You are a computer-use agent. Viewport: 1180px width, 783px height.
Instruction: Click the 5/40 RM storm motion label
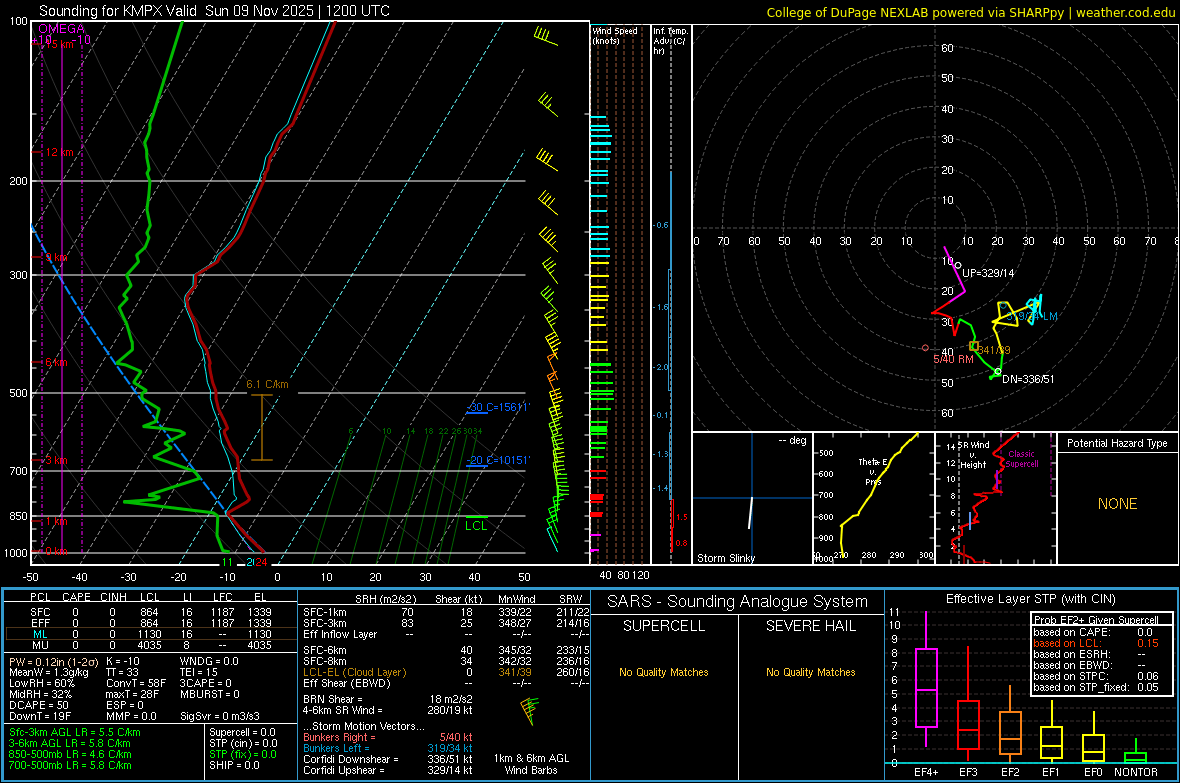[x=953, y=359]
